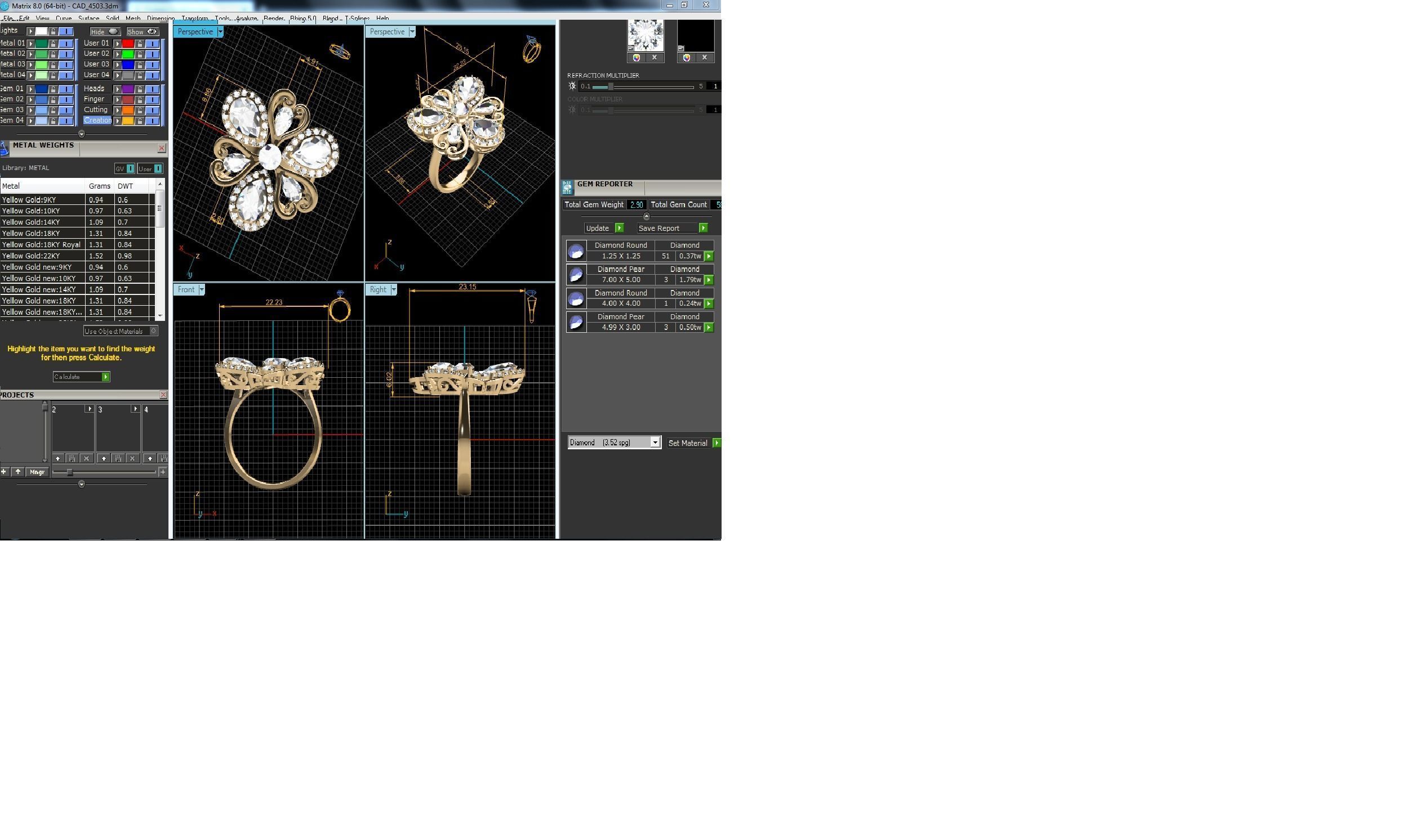Toggle visibility of User 01 layer

point(152,43)
